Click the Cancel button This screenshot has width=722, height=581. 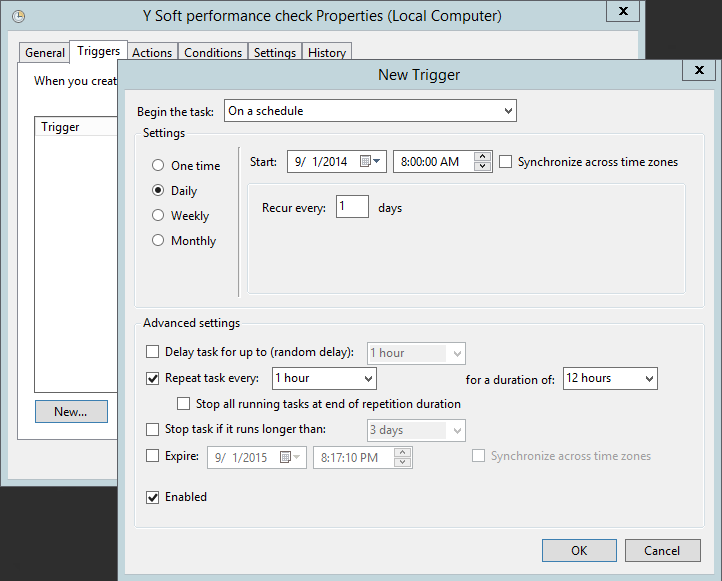(662, 551)
